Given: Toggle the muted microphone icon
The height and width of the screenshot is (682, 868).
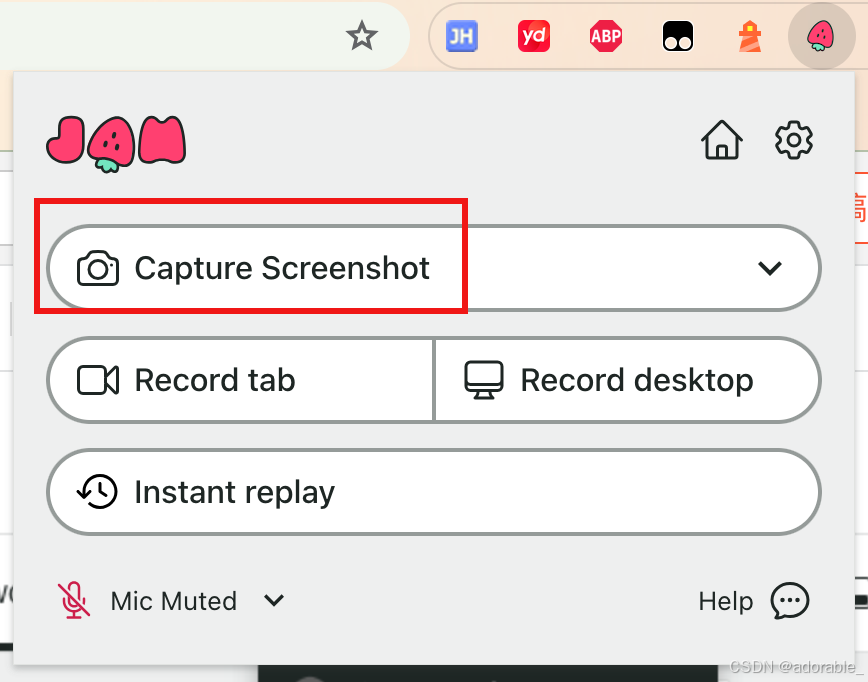Looking at the screenshot, I should [x=74, y=601].
